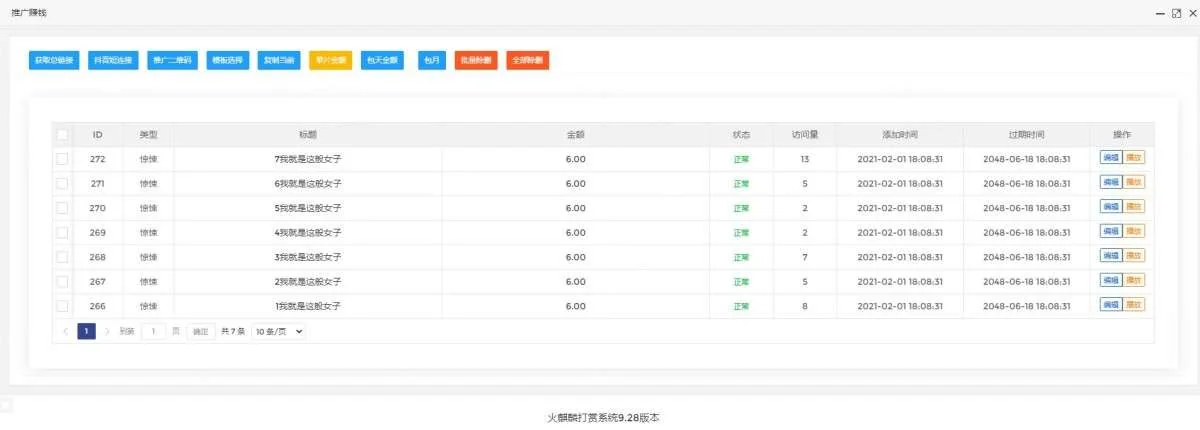Check the checkbox for row ID 272
The width and height of the screenshot is (1200, 430).
point(62,159)
